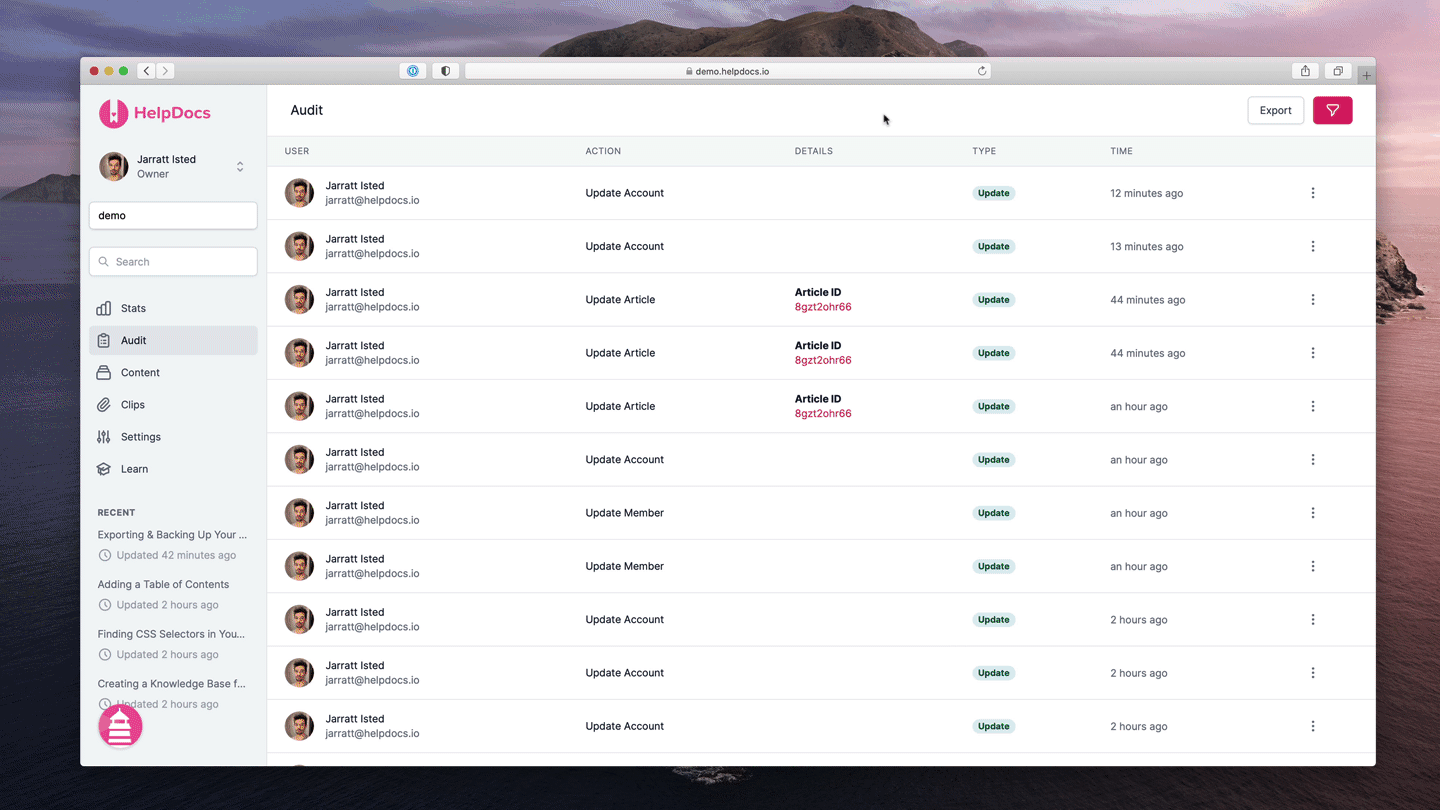Open recent article Exporting & Backing Up

point(172,534)
